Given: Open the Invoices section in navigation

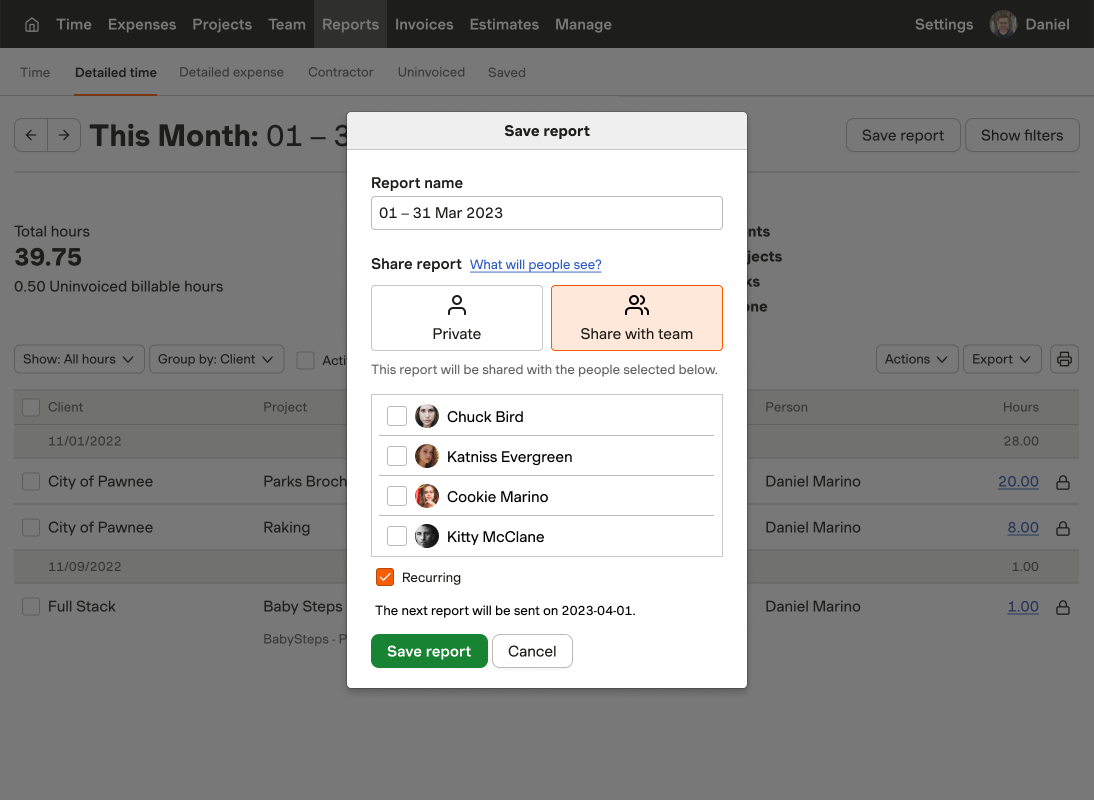Looking at the screenshot, I should pos(424,24).
